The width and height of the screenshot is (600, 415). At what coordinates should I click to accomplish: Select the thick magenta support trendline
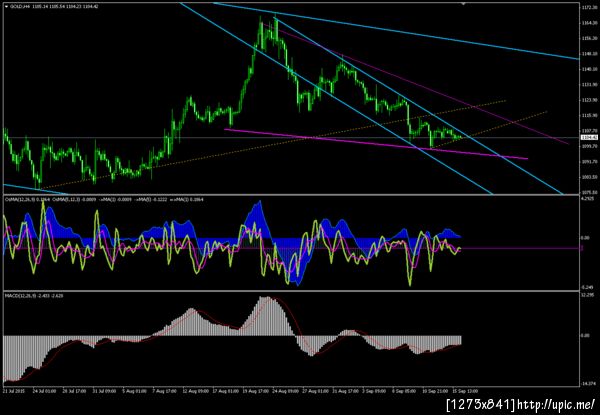(375, 144)
